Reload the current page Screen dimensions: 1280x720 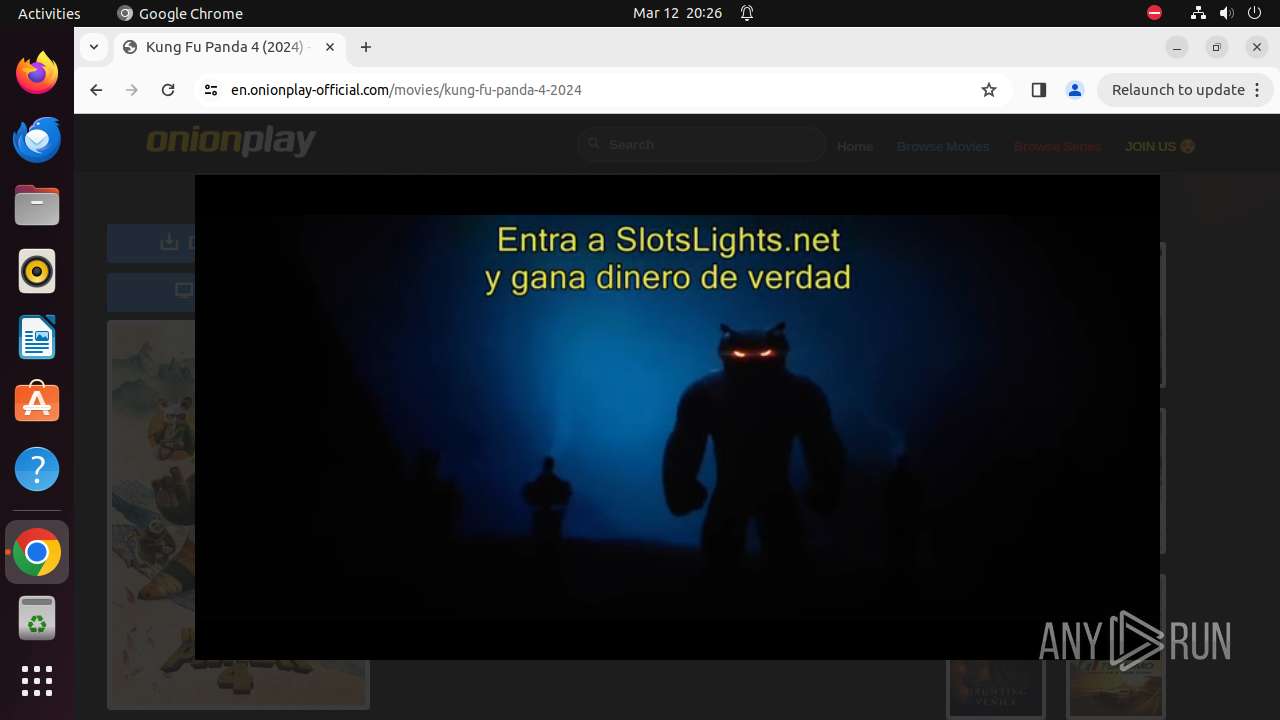[x=168, y=90]
